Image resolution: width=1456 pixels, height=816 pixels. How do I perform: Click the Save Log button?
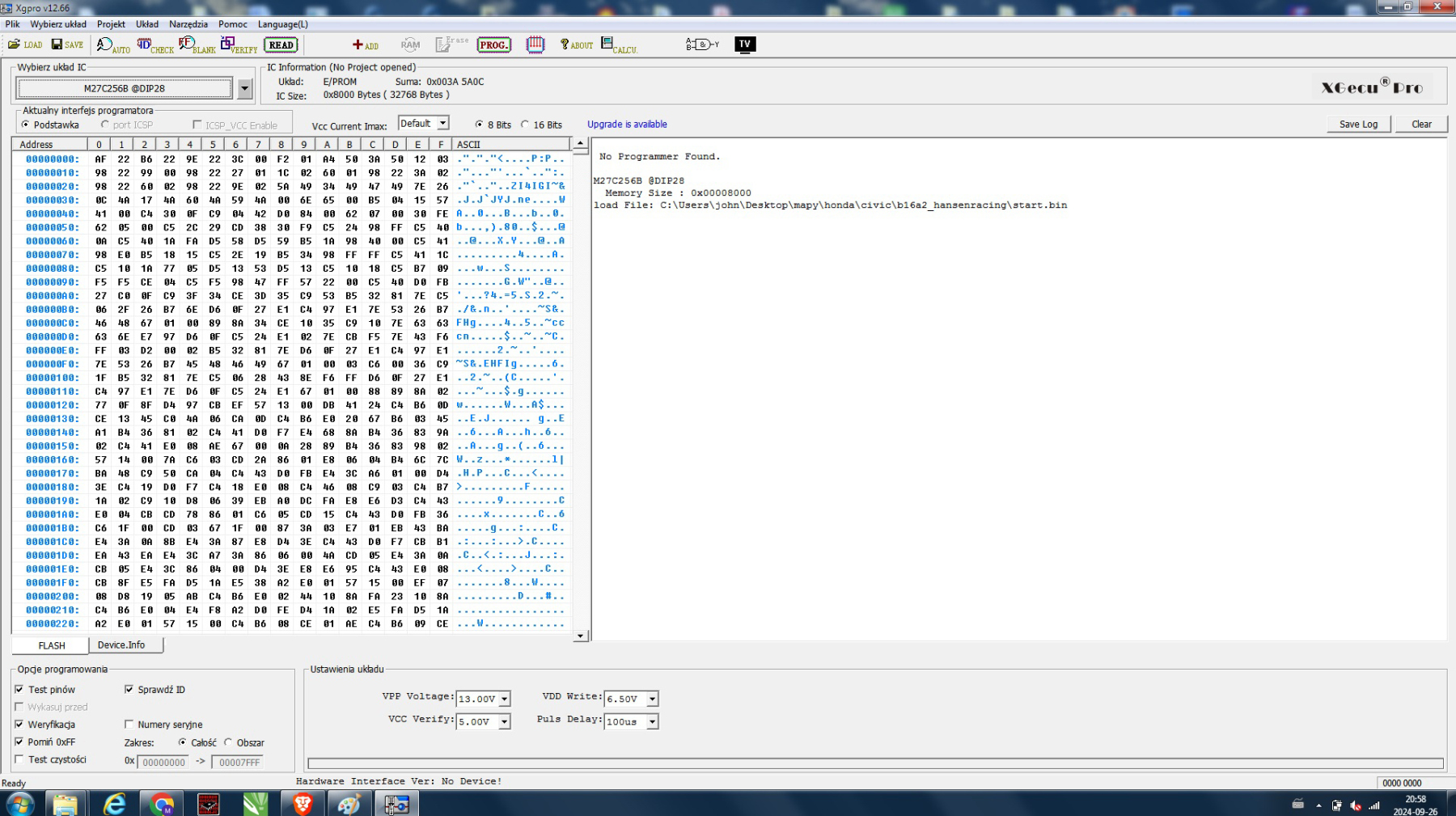click(1358, 124)
